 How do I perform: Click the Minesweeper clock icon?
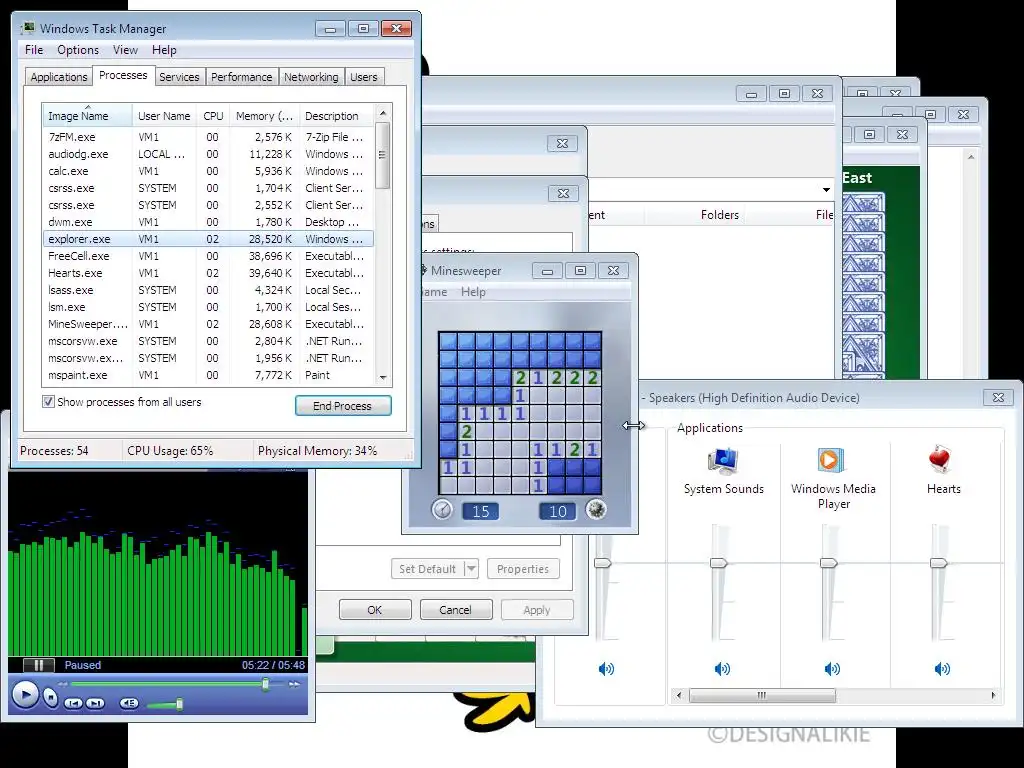coord(442,509)
